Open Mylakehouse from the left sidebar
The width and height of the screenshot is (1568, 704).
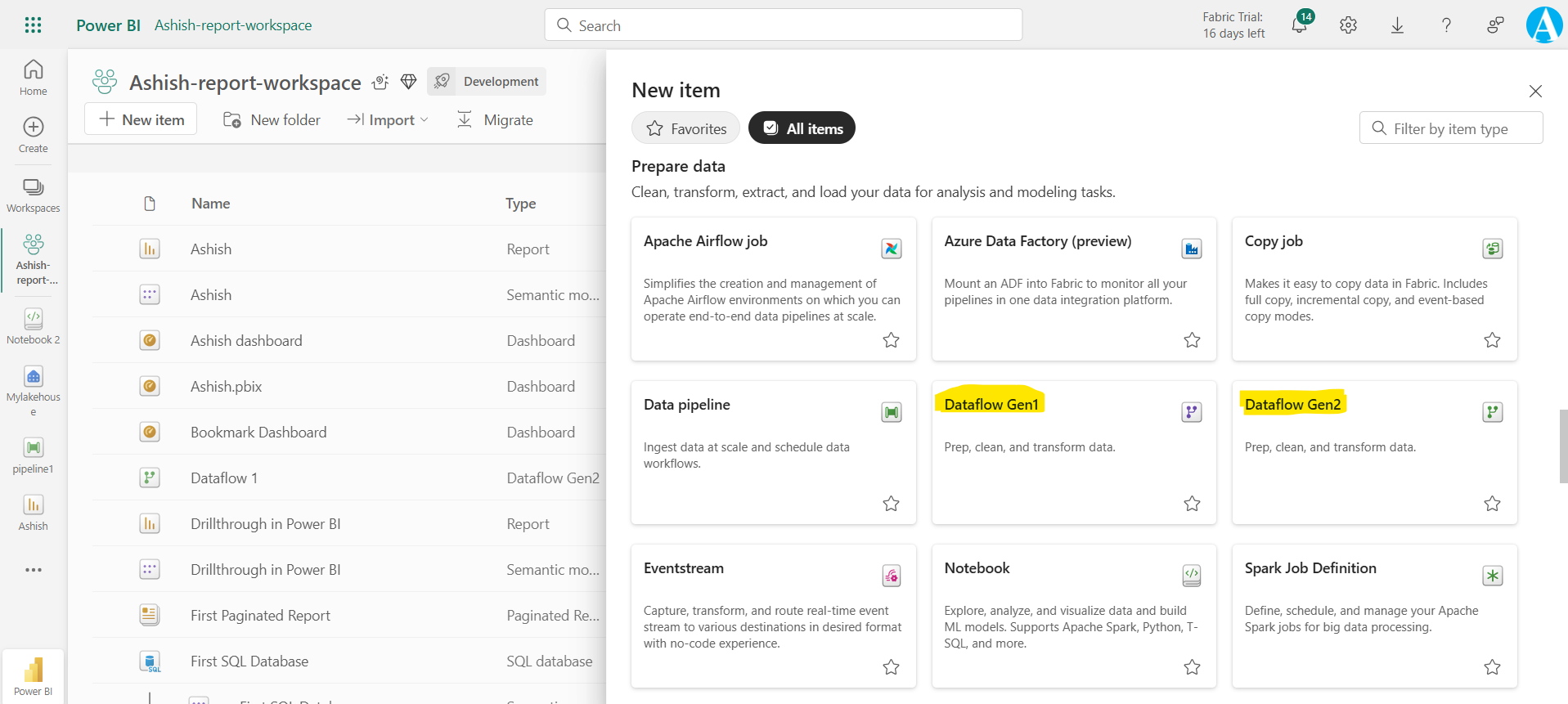pos(34,390)
